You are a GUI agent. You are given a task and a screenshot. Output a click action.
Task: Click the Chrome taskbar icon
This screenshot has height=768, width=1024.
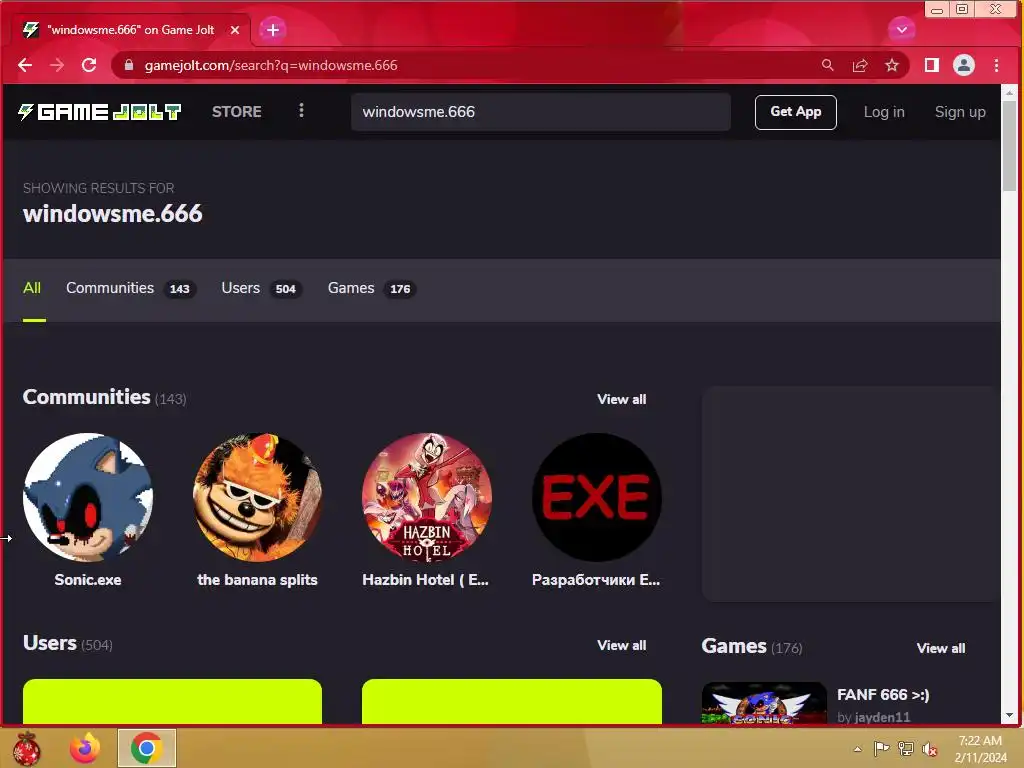pos(147,748)
